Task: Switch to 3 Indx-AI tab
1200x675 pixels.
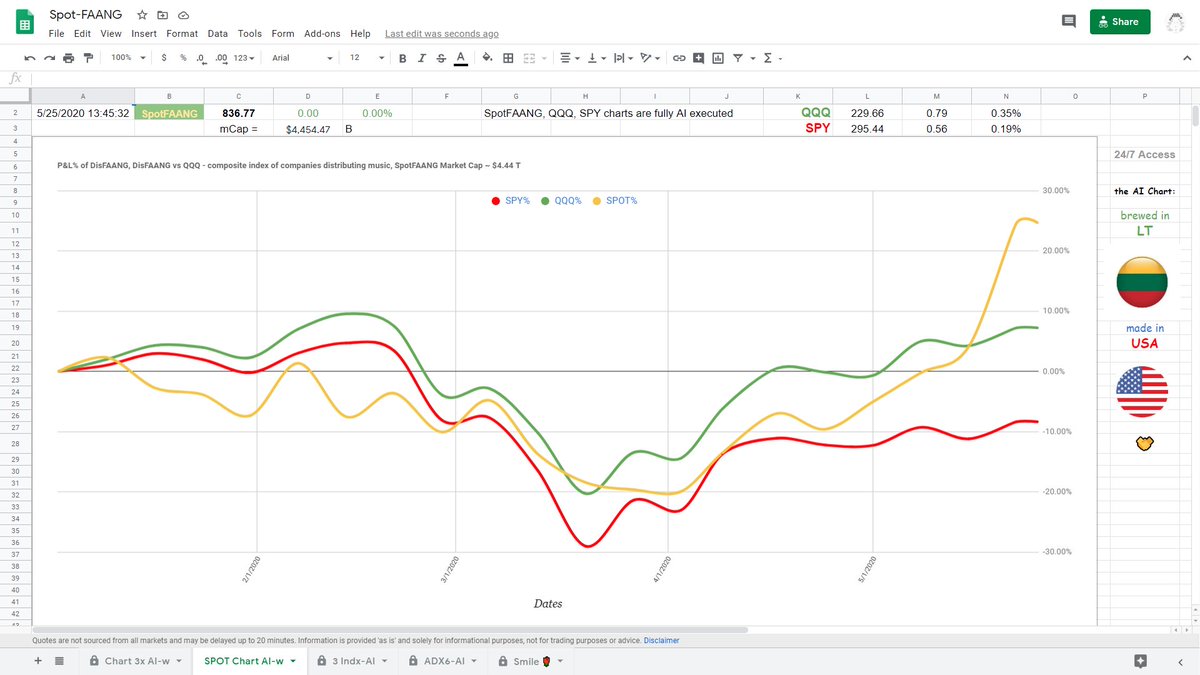Action: 353,661
